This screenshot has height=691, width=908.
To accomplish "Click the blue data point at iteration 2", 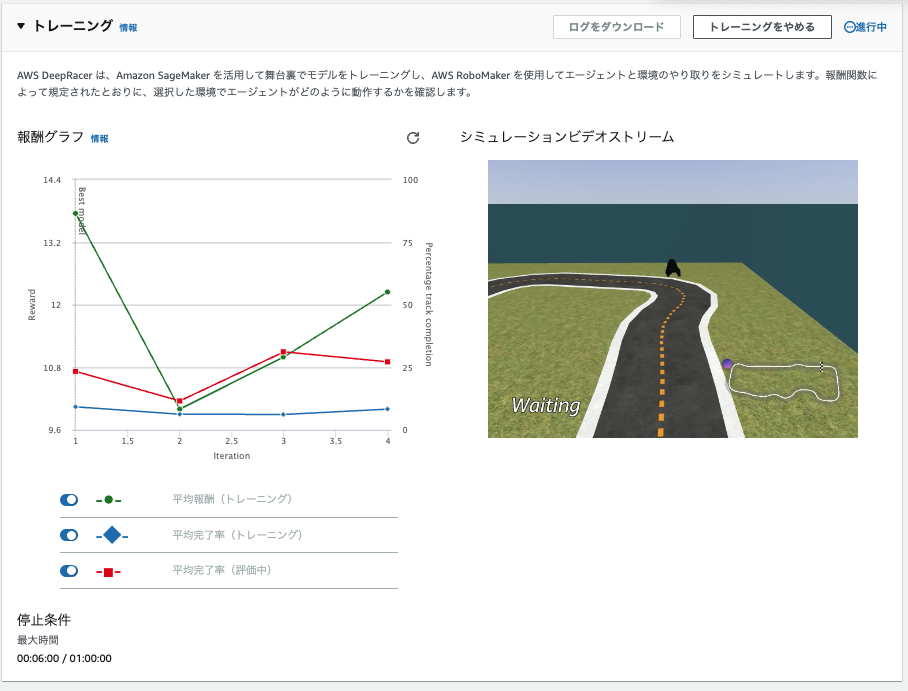I will click(179, 412).
